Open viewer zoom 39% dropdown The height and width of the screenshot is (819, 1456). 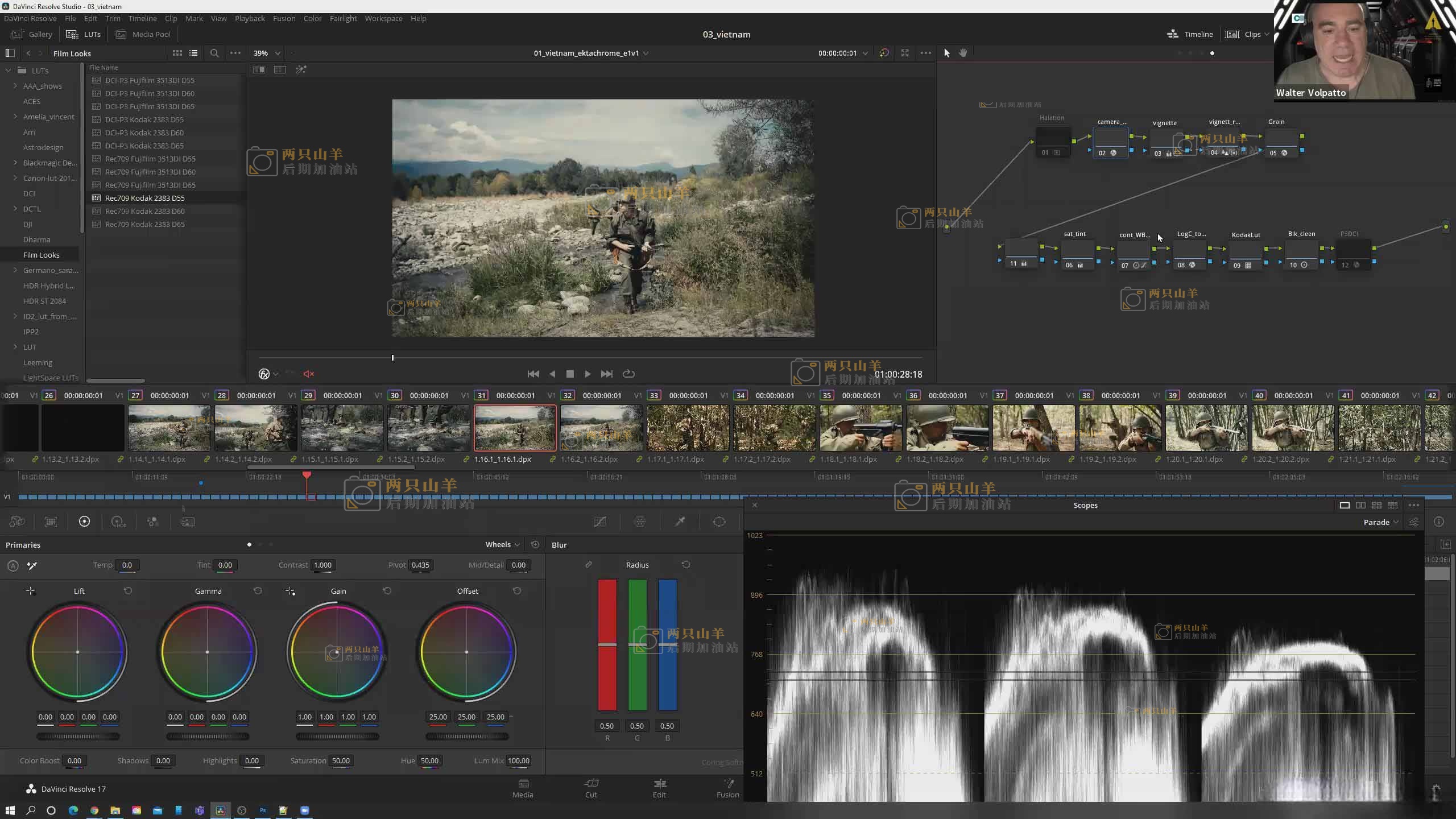tap(266, 53)
